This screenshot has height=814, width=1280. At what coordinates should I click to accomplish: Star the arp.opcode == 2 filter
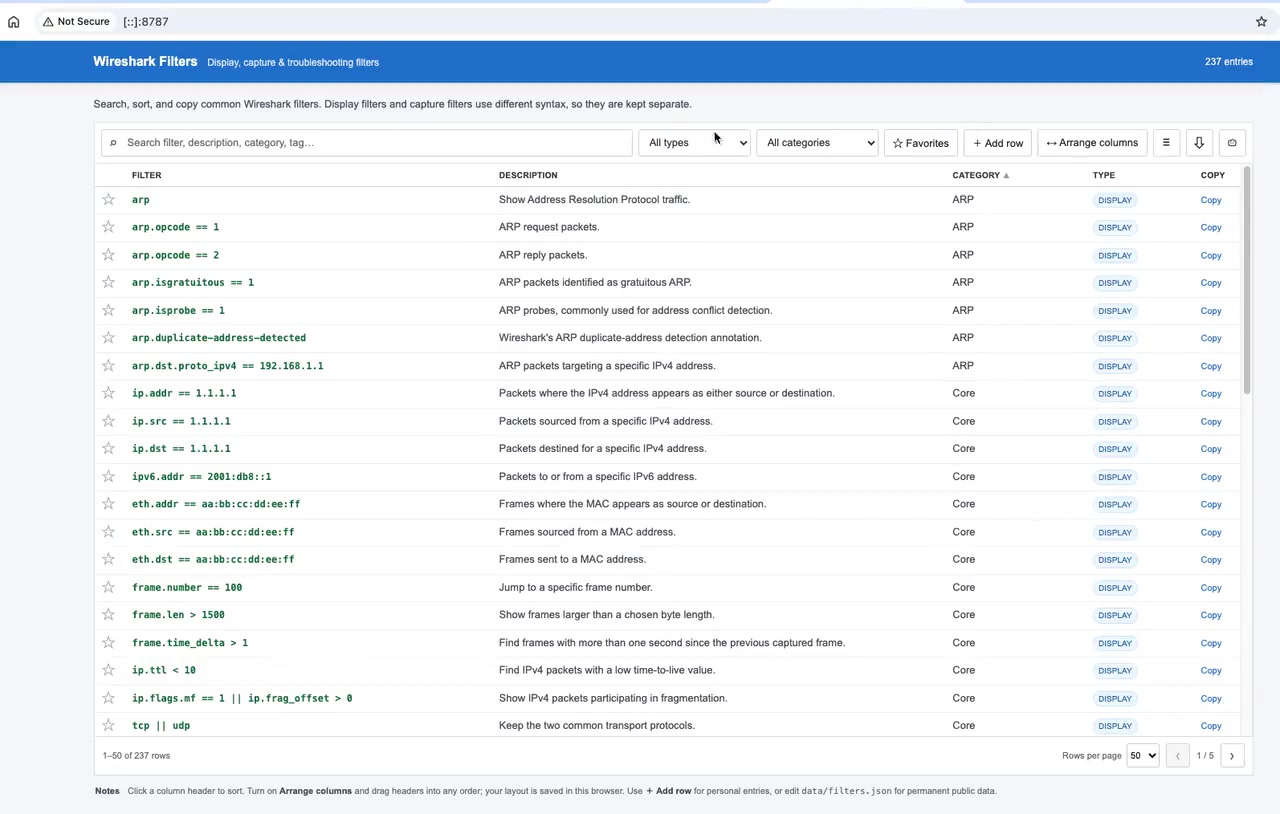pyautogui.click(x=108, y=255)
